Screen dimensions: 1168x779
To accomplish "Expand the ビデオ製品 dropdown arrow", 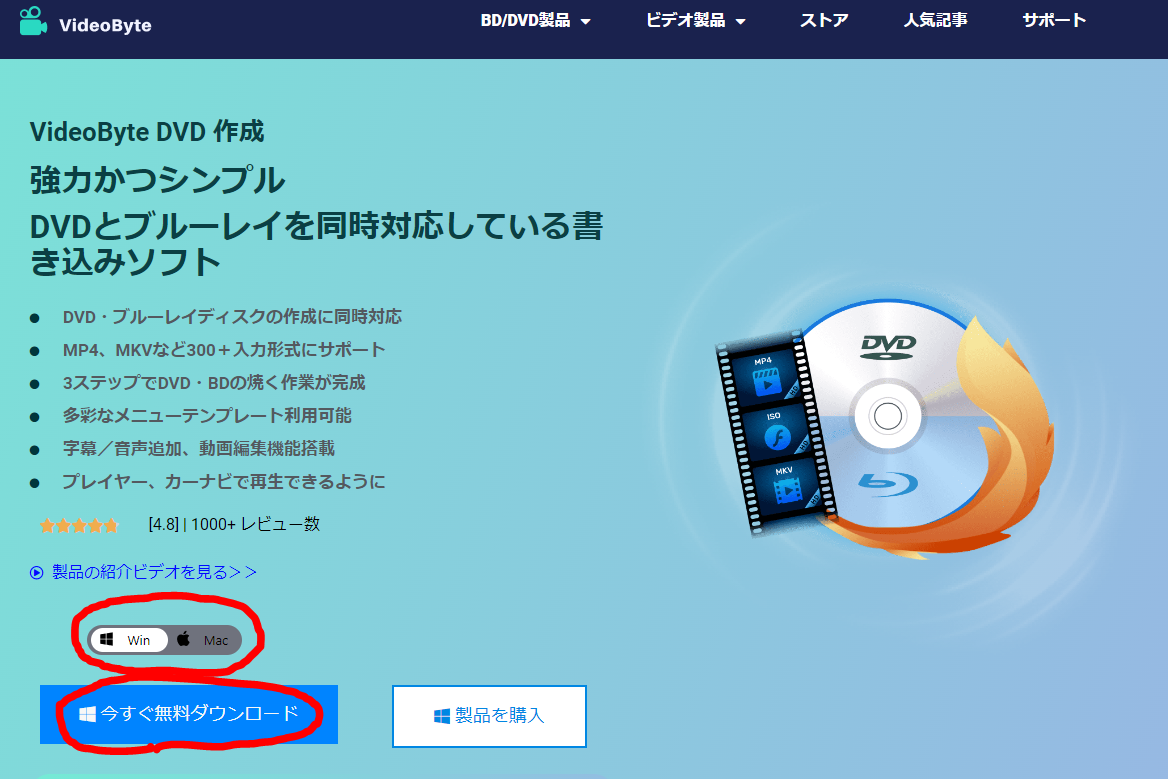I will click(x=740, y=22).
